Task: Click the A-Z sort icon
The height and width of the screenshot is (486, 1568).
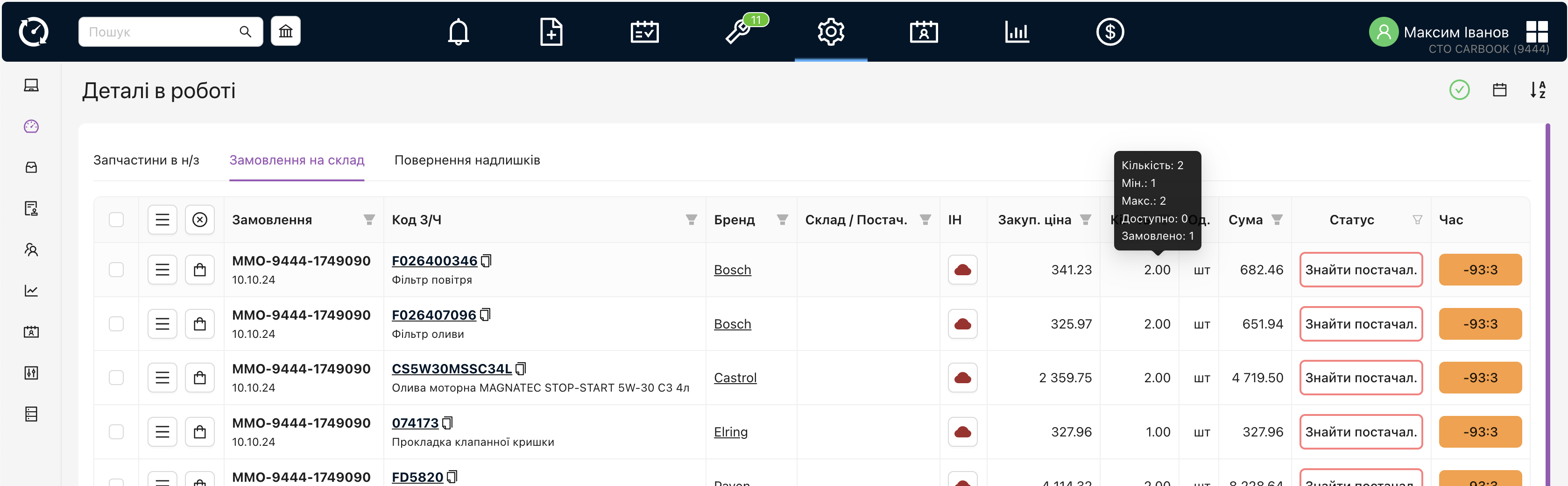Action: (x=1538, y=90)
